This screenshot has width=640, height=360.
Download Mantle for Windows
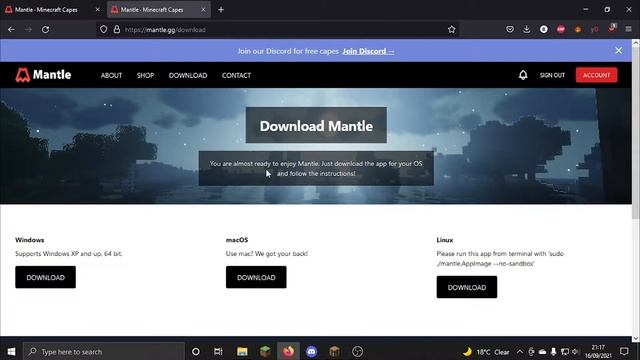pos(45,277)
